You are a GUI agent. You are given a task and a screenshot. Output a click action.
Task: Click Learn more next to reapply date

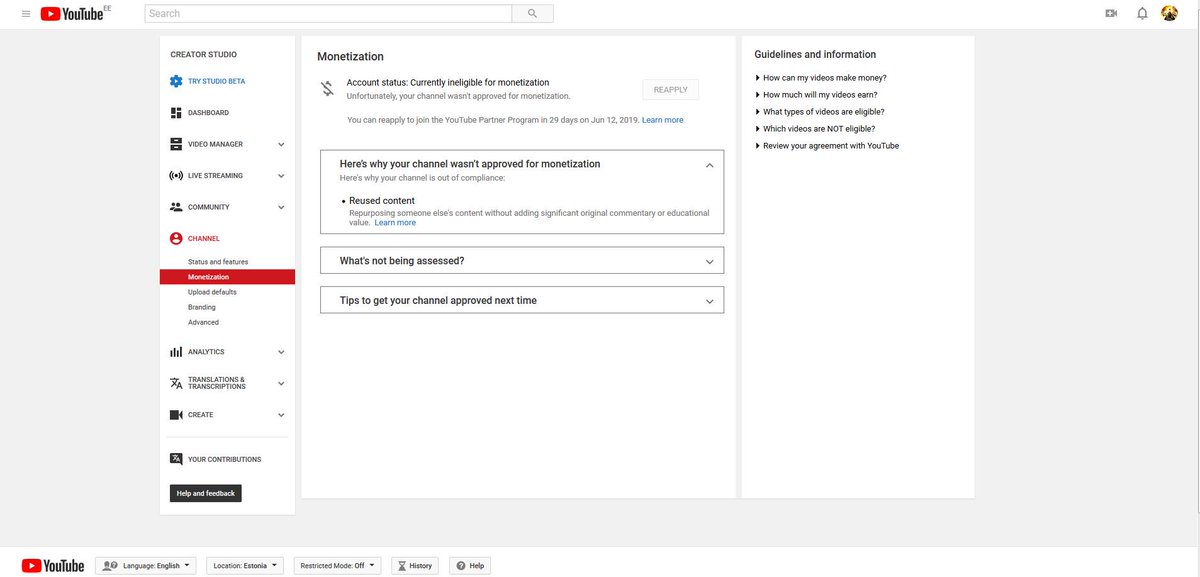tap(663, 120)
